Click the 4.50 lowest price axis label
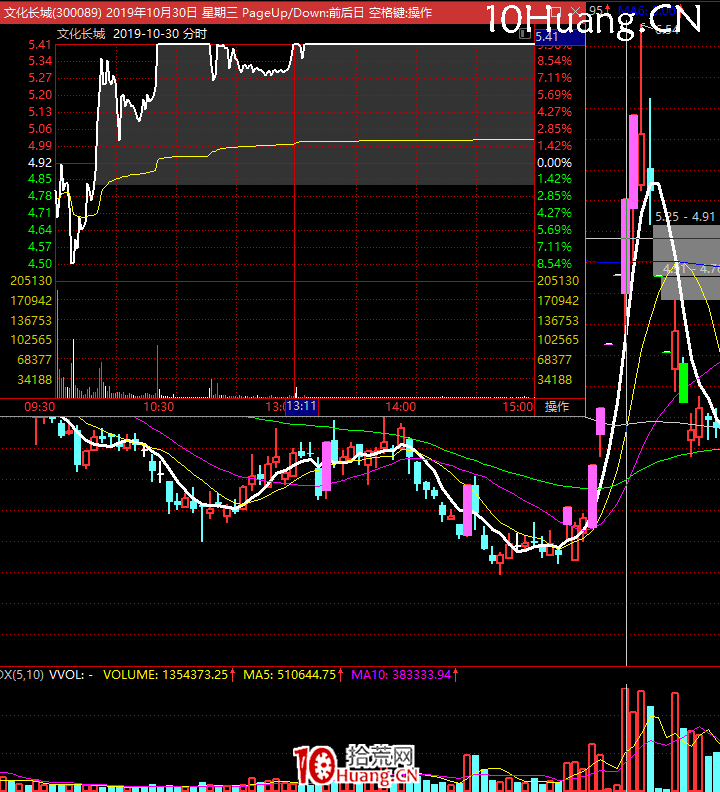 point(40,264)
